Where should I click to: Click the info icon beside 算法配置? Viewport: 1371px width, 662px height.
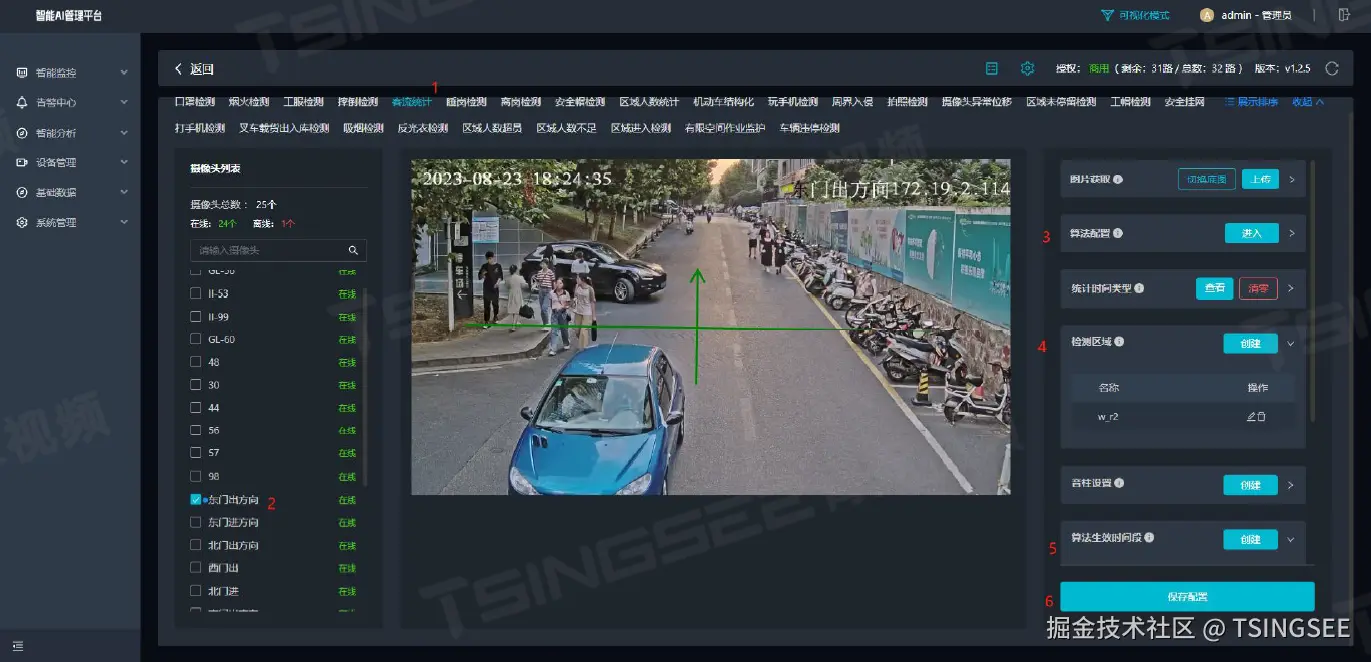[1118, 233]
